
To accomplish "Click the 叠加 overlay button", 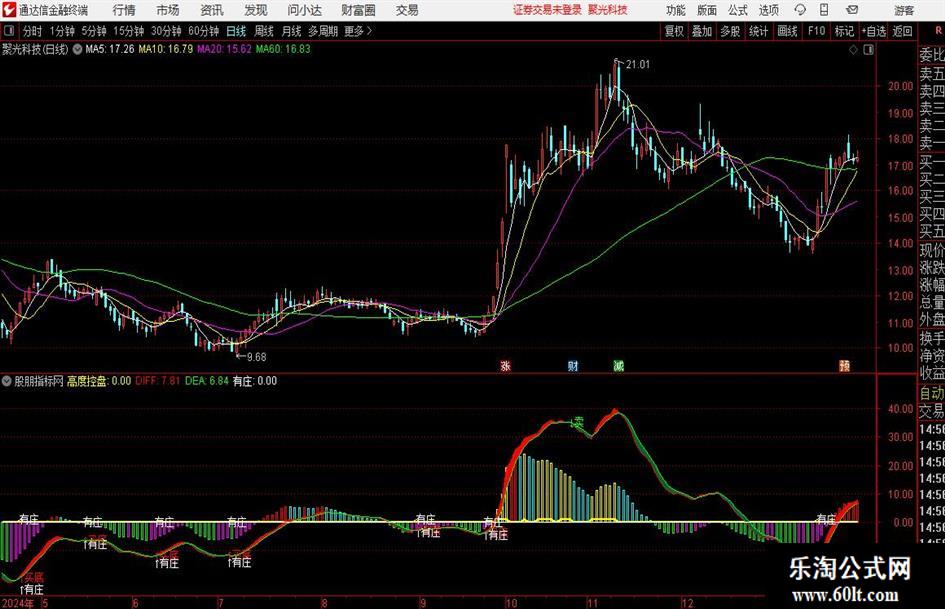I will pyautogui.click(x=702, y=31).
